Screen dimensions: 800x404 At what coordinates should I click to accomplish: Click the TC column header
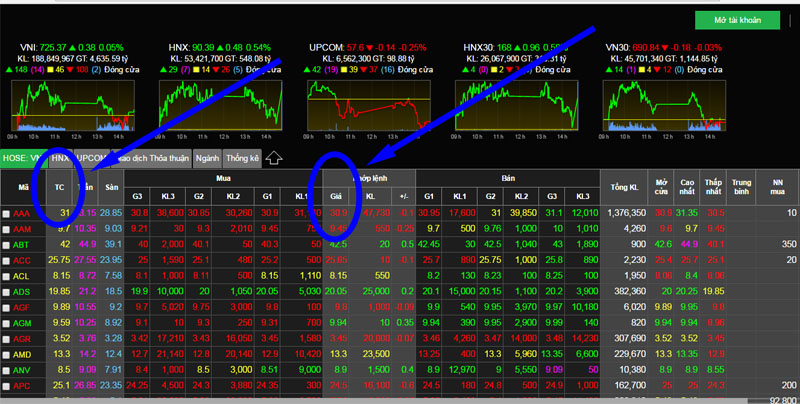(x=59, y=187)
